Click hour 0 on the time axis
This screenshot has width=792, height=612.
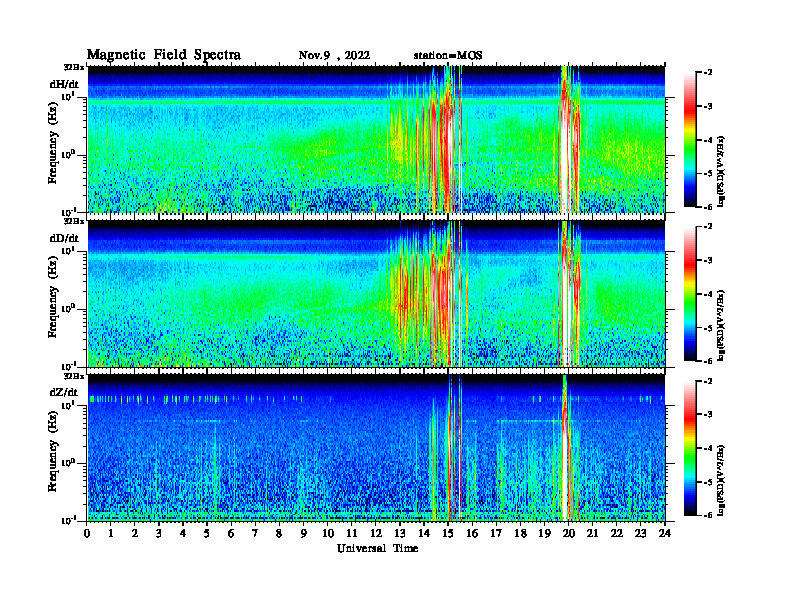(87, 534)
